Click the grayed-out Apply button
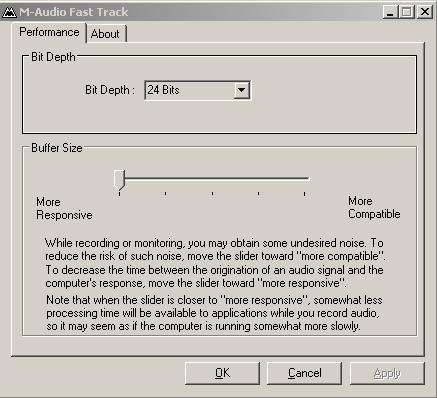The width and height of the screenshot is (437, 398). tap(387, 373)
